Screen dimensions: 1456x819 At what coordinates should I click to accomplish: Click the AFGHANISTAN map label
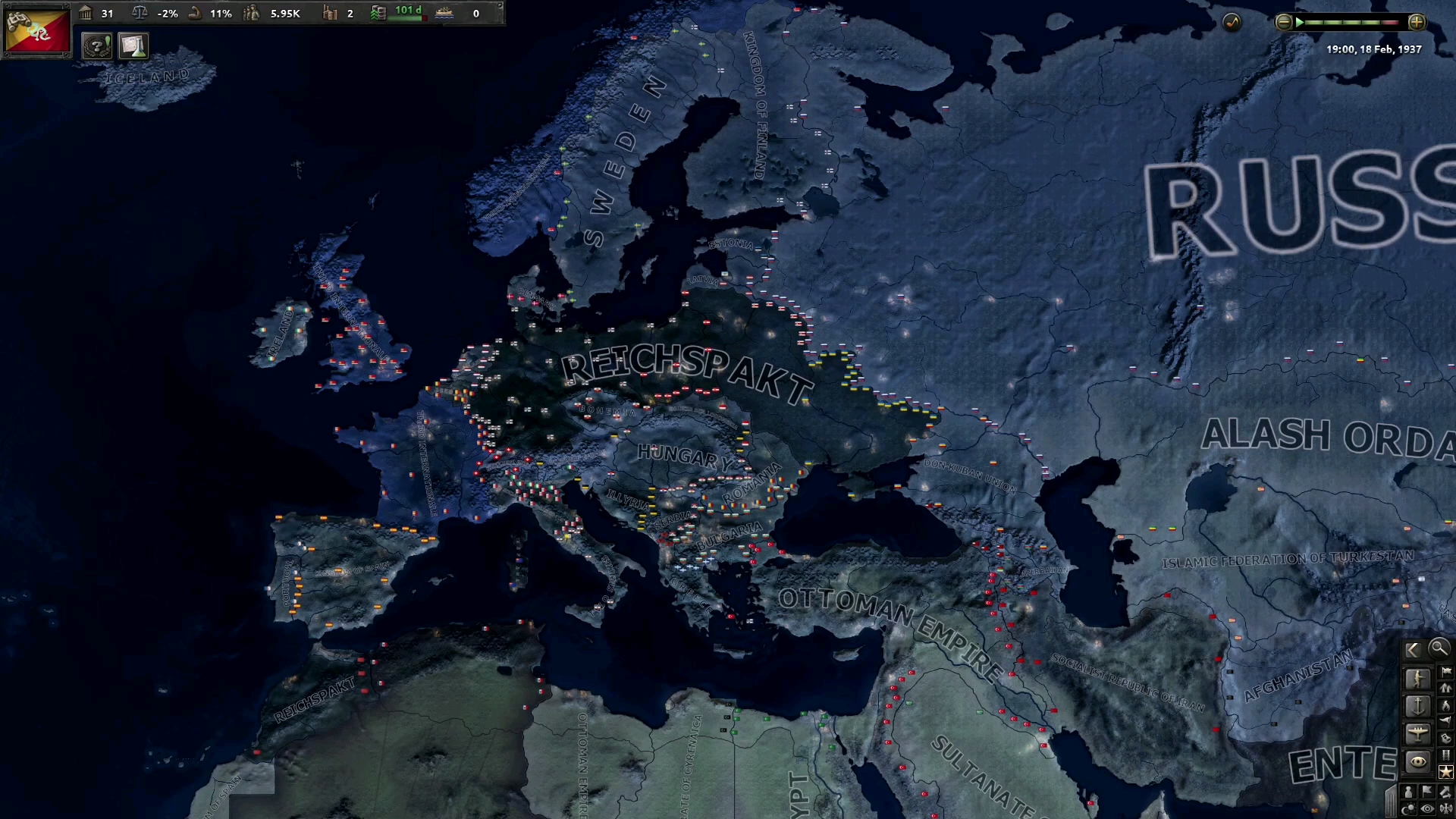point(1298,675)
